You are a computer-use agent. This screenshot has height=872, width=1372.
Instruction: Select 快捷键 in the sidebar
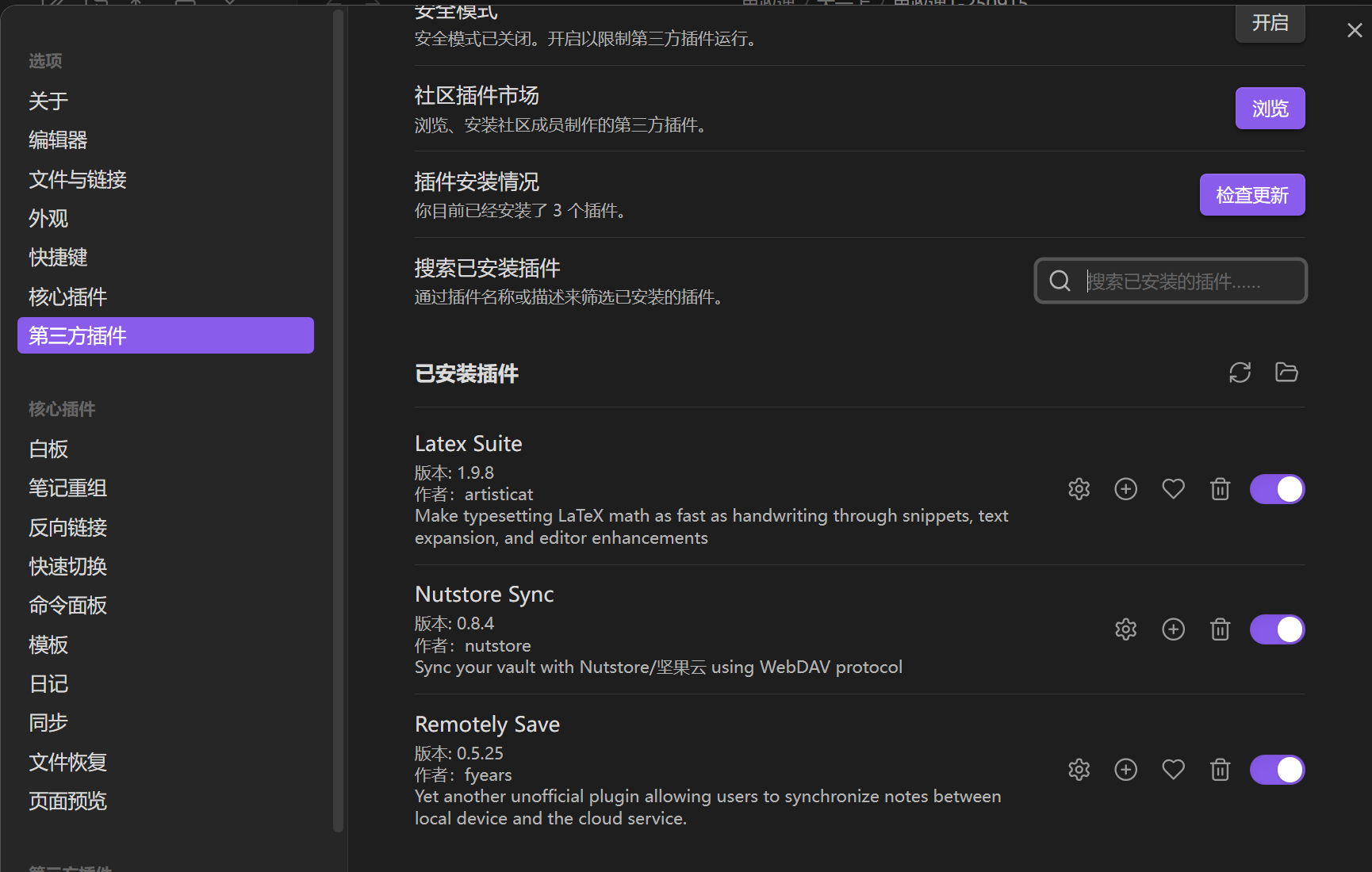58,258
